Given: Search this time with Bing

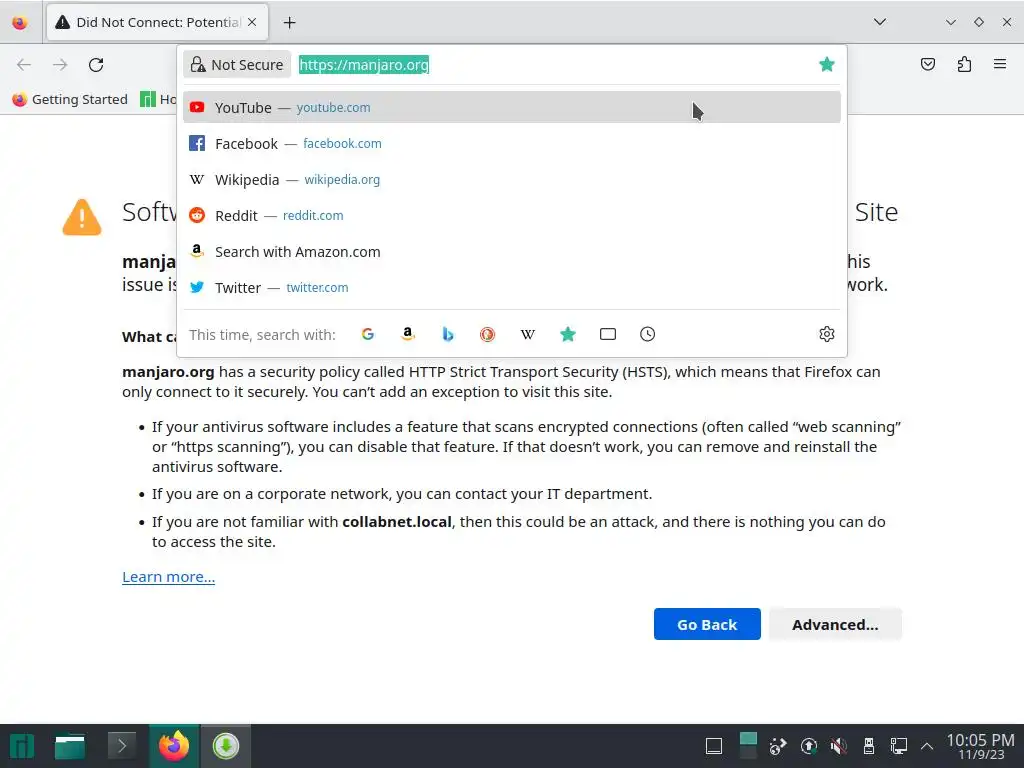Looking at the screenshot, I should coord(447,334).
